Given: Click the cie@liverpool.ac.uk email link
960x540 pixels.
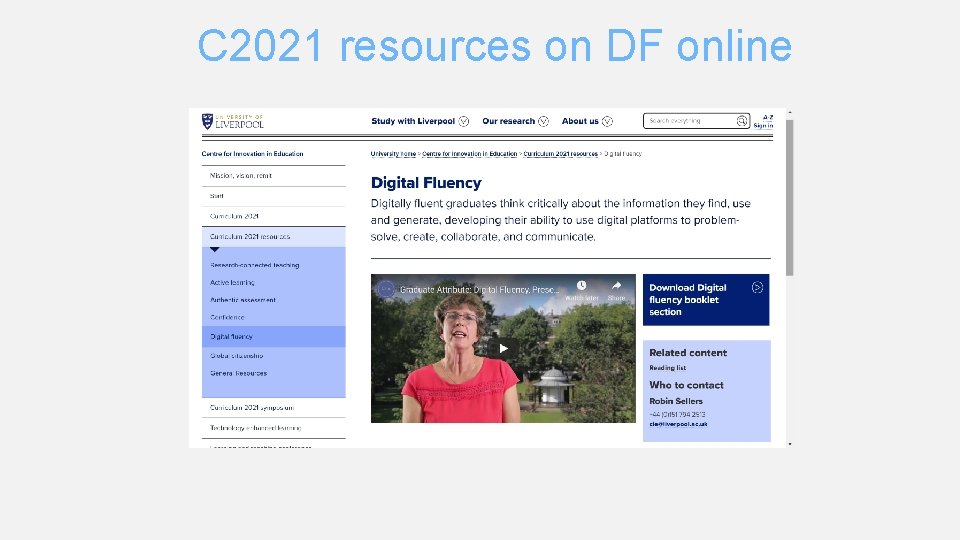Looking at the screenshot, I should tap(678, 424).
